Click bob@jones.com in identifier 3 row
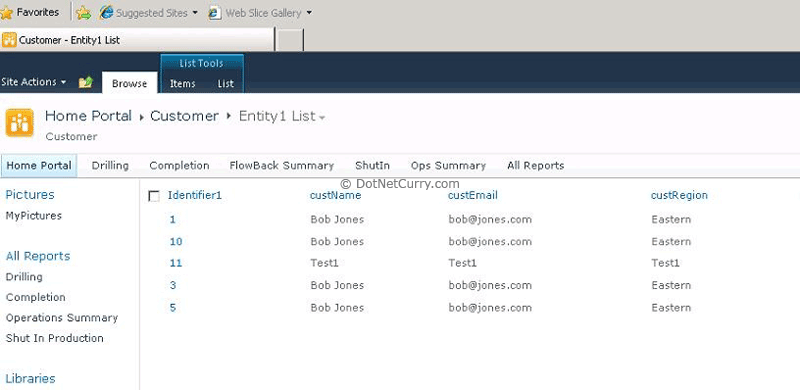The width and height of the screenshot is (800, 390). pos(490,285)
